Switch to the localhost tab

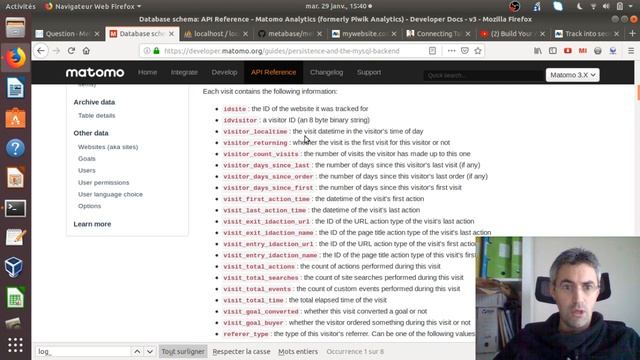tap(216, 34)
